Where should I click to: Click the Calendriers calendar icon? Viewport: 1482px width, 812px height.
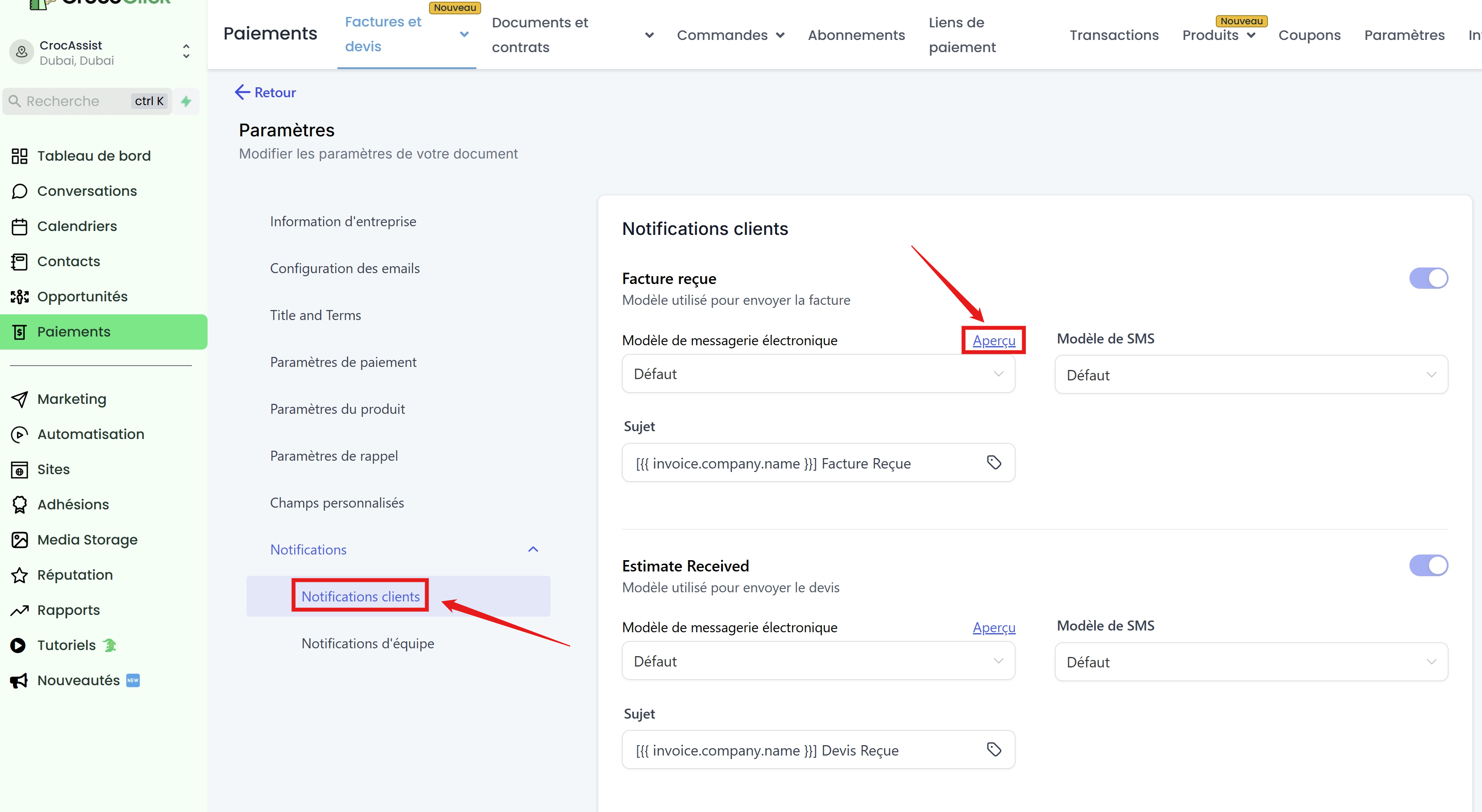(20, 226)
